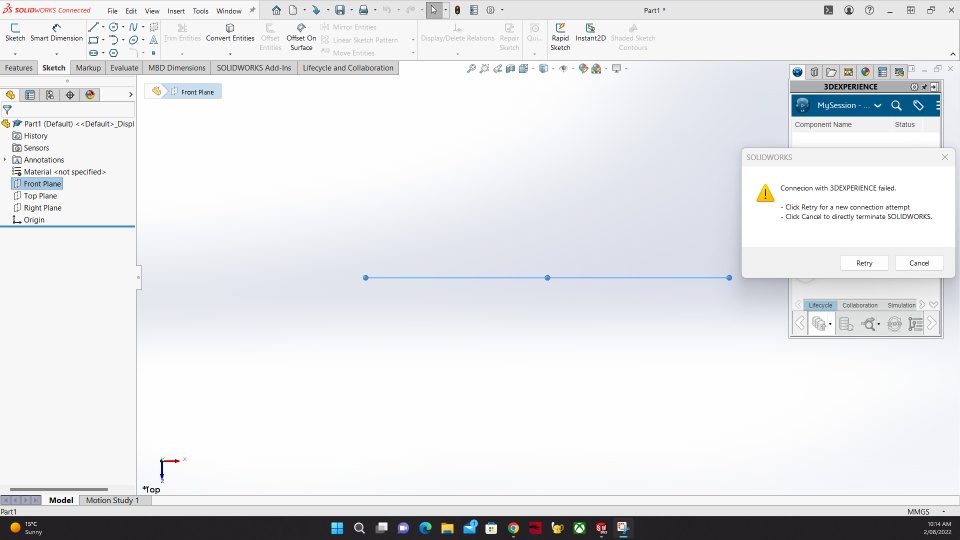This screenshot has width=960, height=540.
Task: Select the sketch Text tool
Action: 153,40
